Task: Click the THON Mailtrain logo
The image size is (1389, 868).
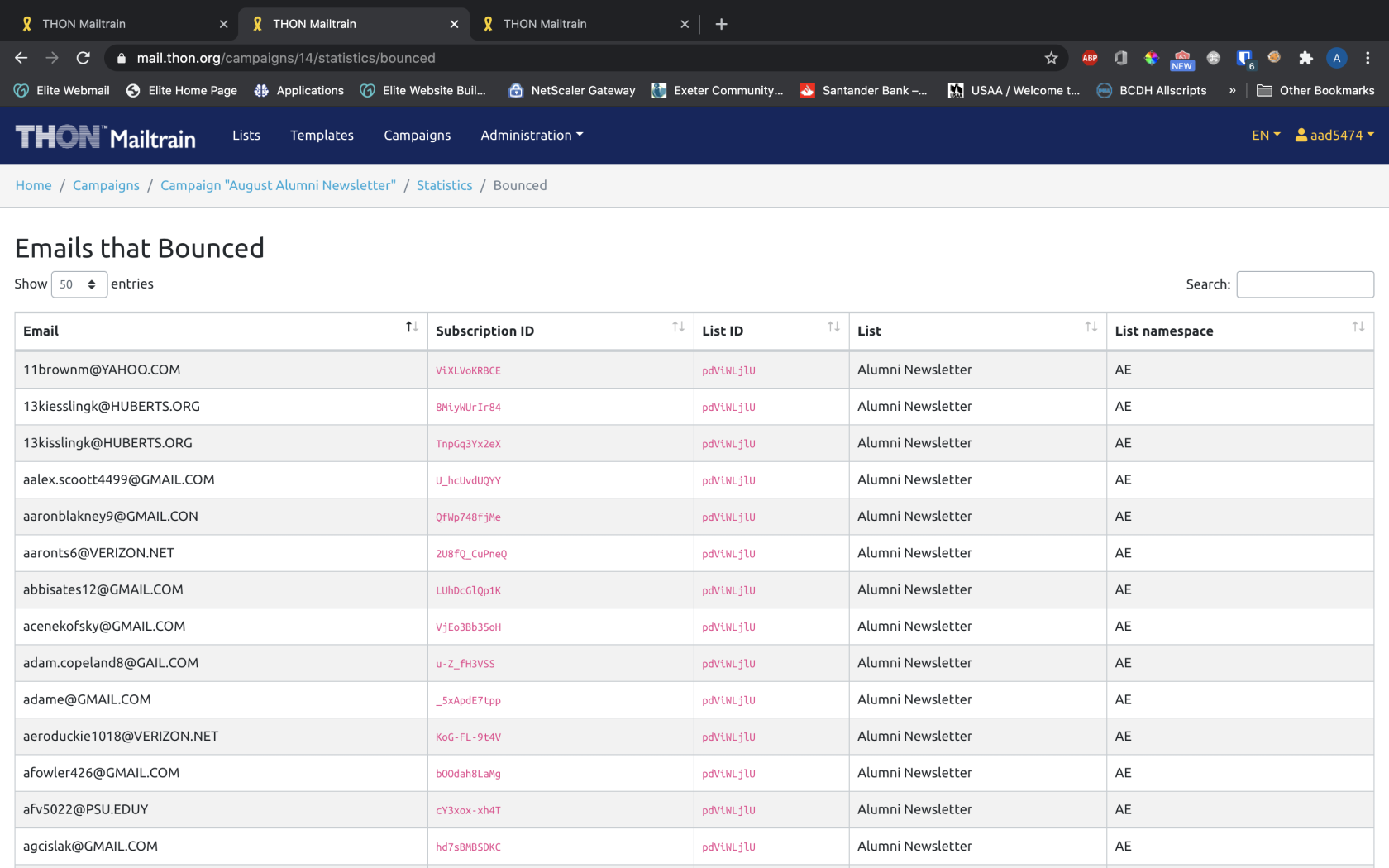Action: point(106,136)
